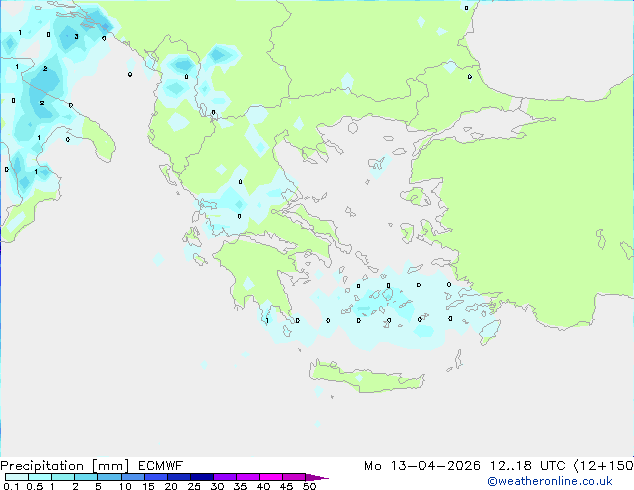This screenshot has width=634, height=490.
Task: Click the 30–35 mm purple legend swatch
Action: coord(224,477)
